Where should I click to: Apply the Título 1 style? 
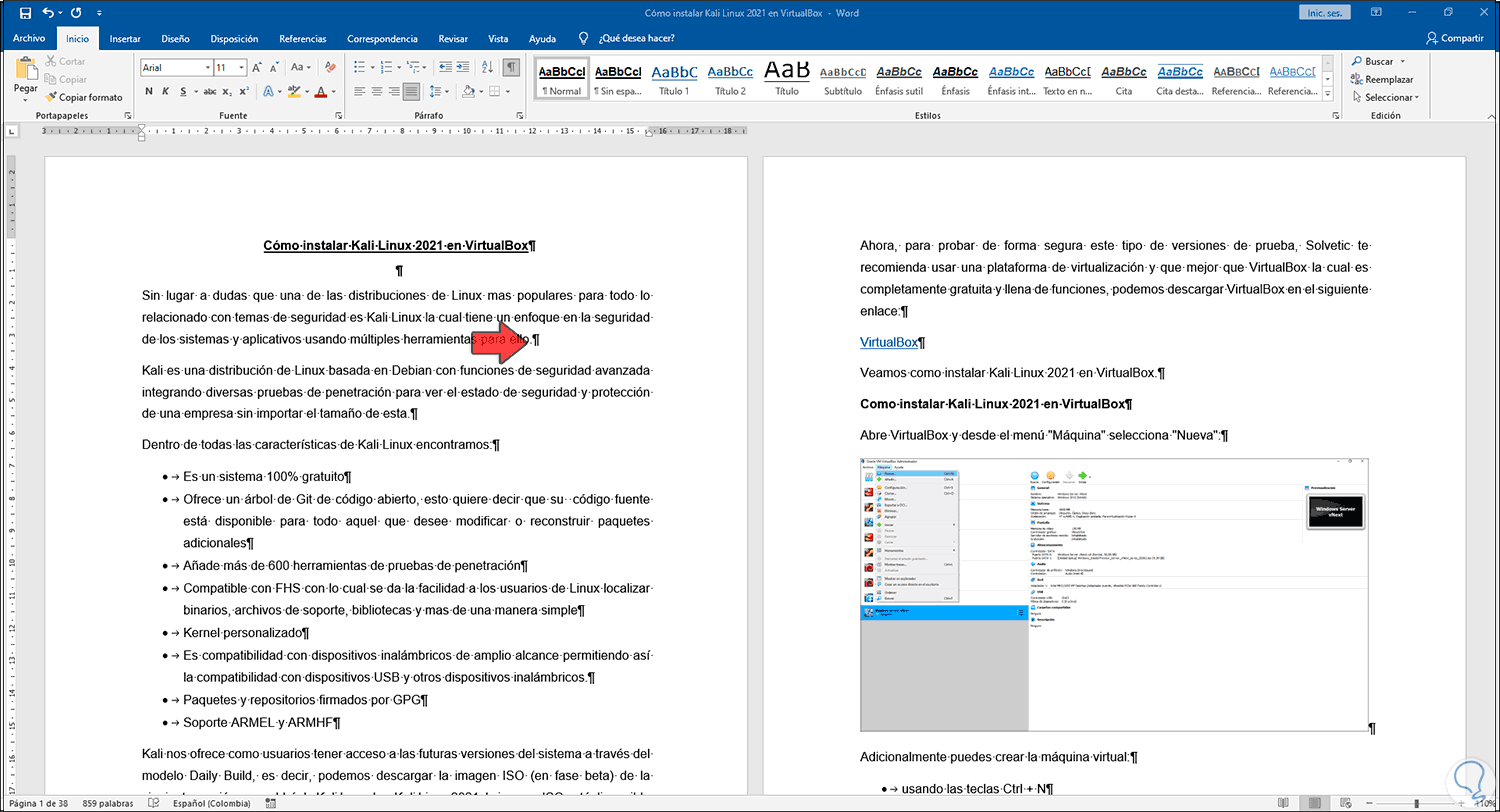(674, 79)
